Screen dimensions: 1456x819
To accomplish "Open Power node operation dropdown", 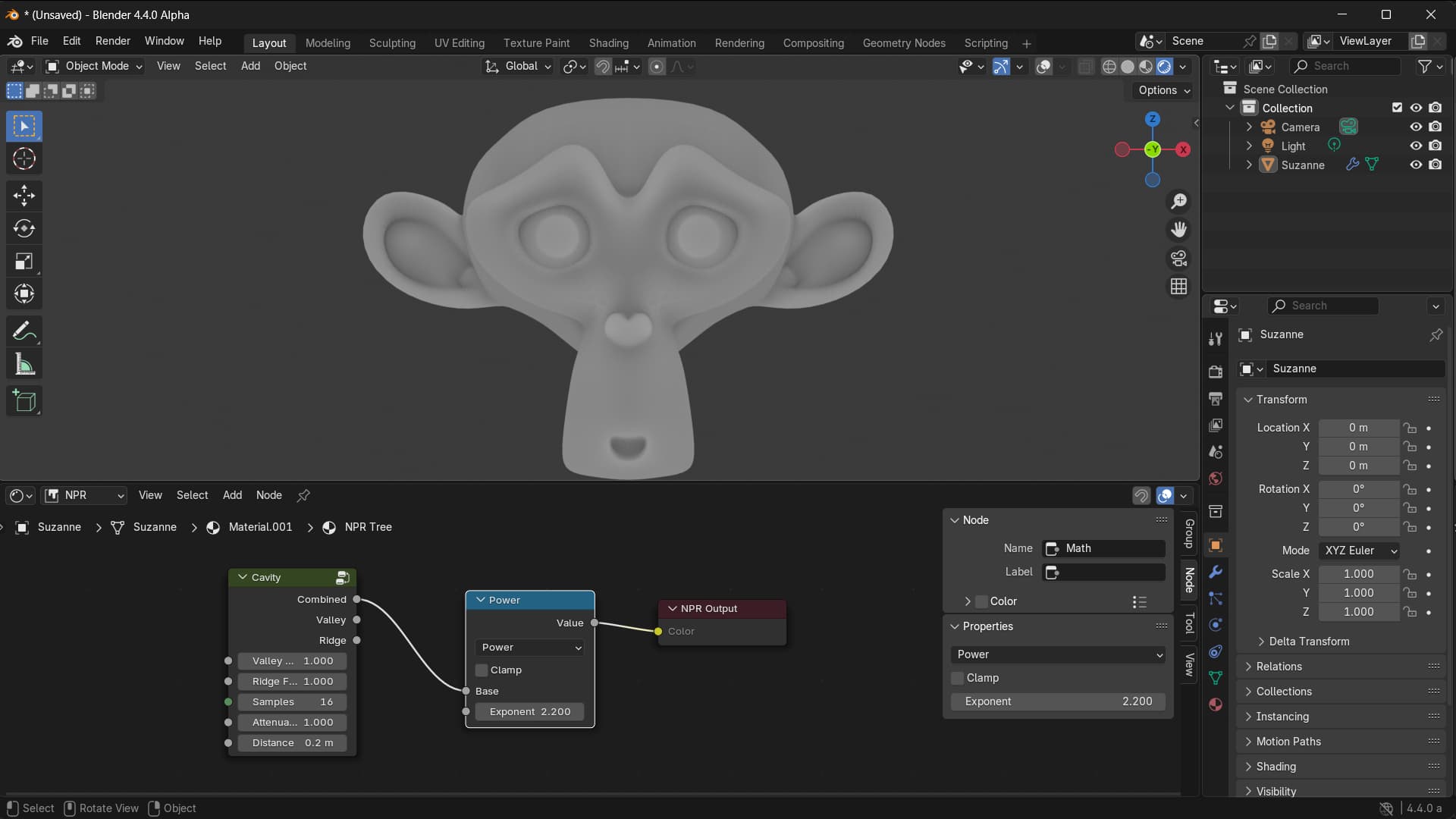I will point(530,648).
